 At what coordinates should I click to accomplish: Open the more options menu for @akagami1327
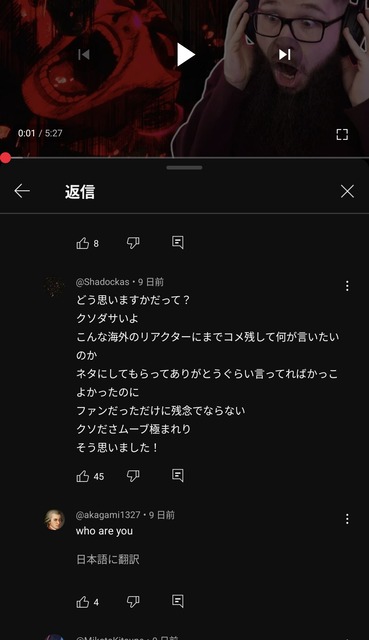point(347,519)
